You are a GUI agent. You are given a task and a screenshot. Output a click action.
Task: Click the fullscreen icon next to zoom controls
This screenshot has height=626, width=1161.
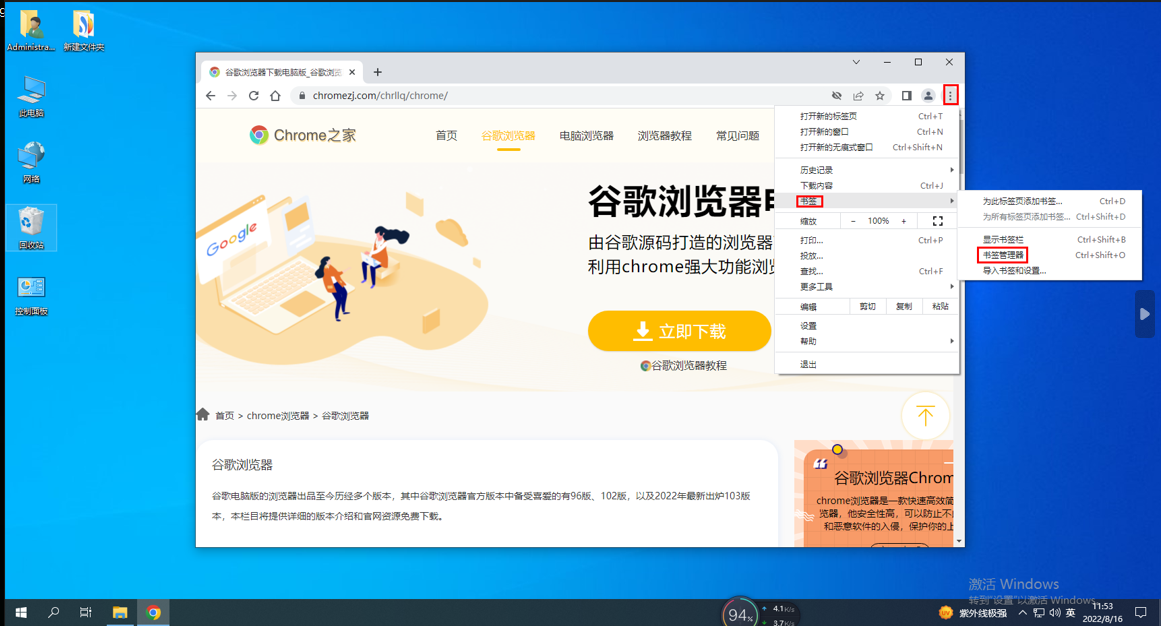click(x=937, y=221)
